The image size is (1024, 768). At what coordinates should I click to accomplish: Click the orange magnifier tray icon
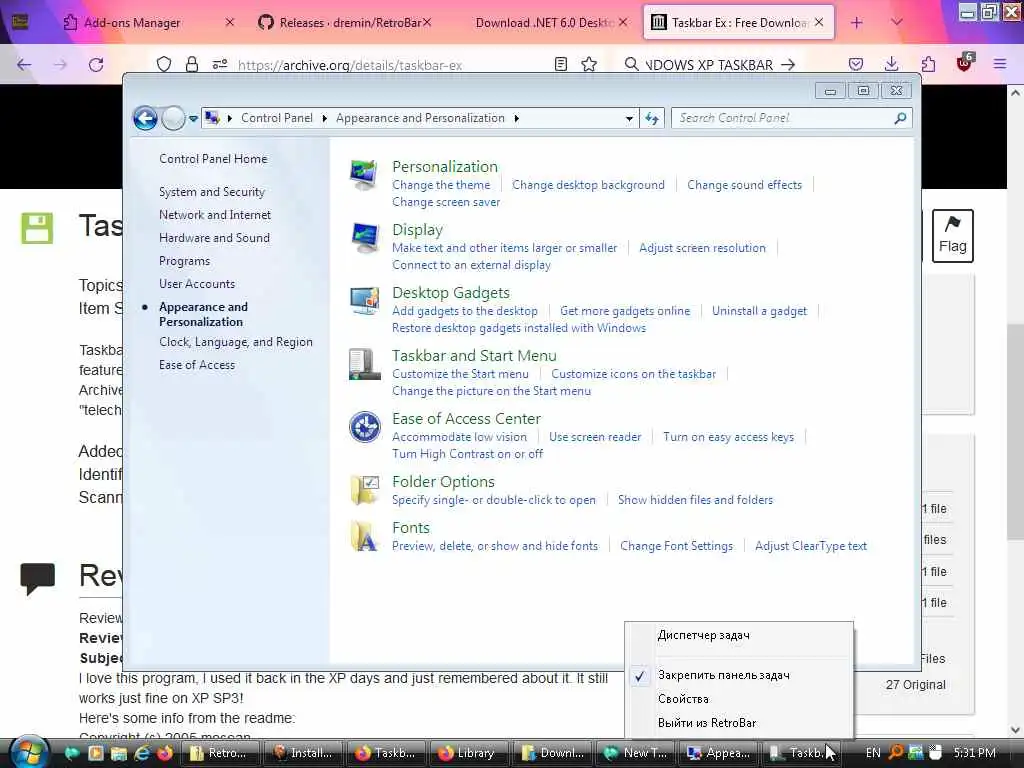point(896,752)
